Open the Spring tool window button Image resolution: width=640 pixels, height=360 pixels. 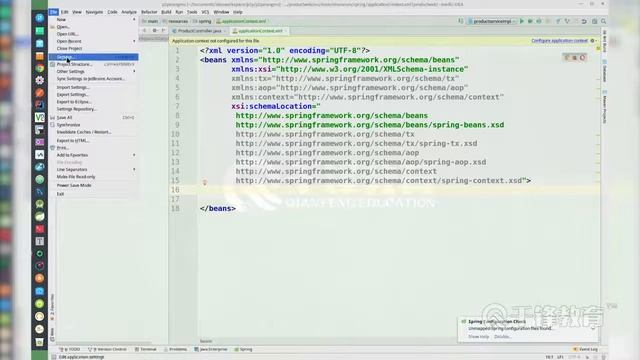pos(243,349)
